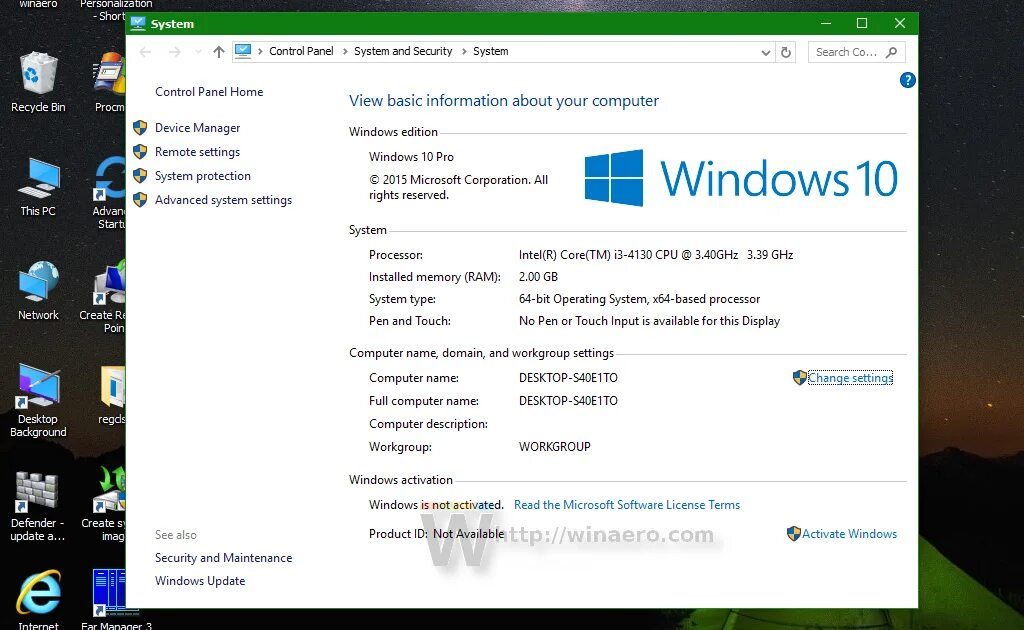The image size is (1024, 630).
Task: Click the Advanced system settings shield icon
Action: tap(140, 200)
